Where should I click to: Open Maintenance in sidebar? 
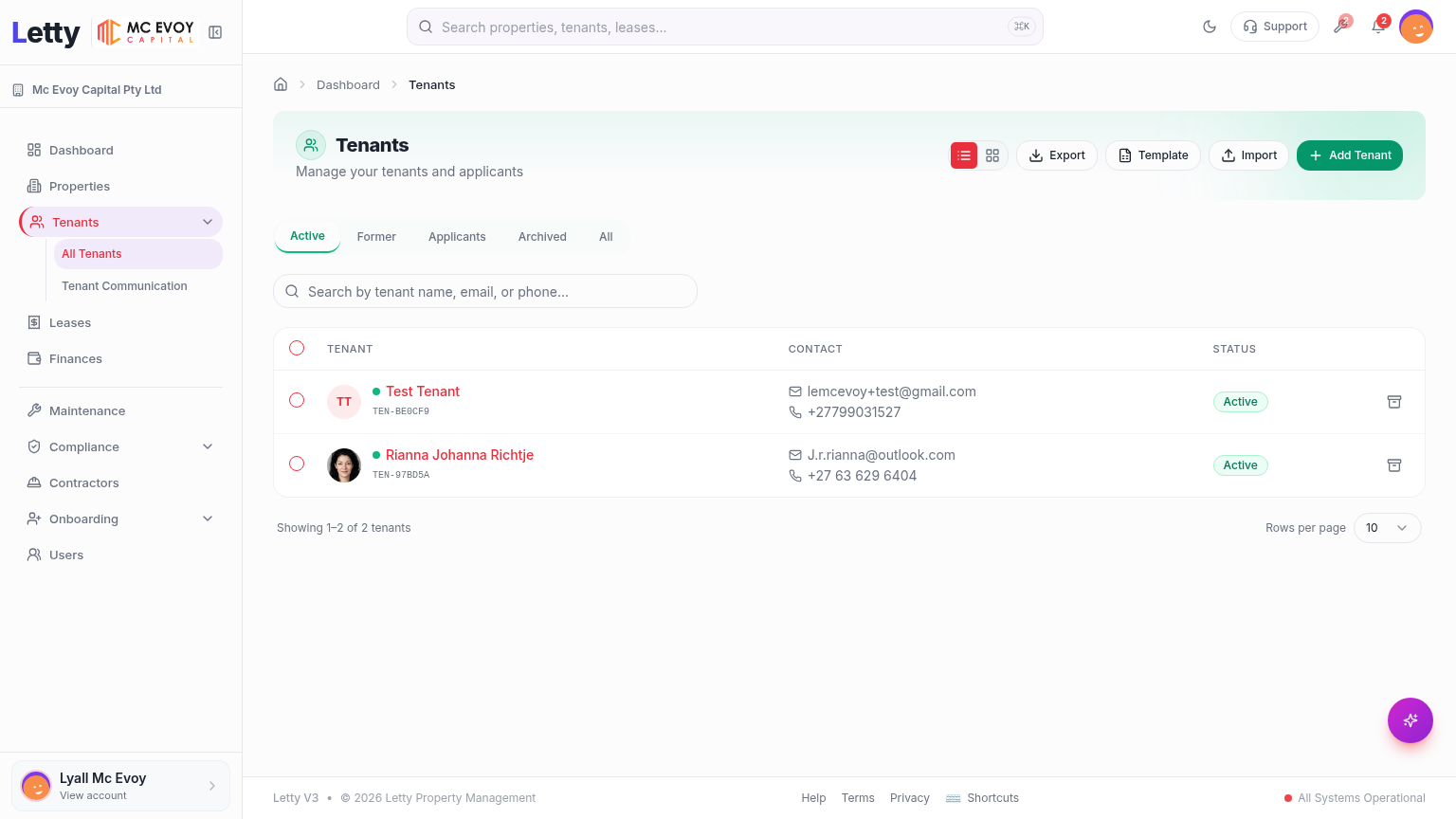click(120, 410)
